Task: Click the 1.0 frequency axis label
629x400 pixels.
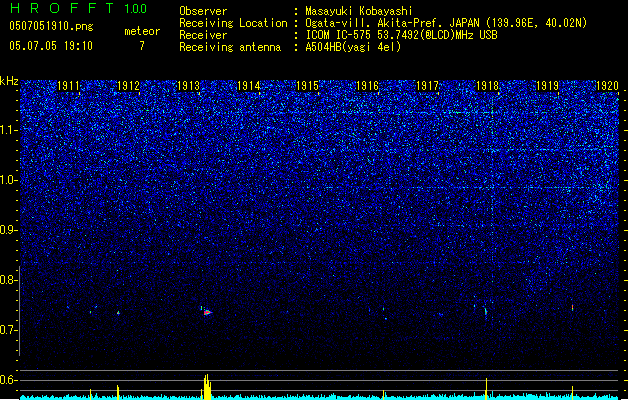Action: [x=9, y=180]
